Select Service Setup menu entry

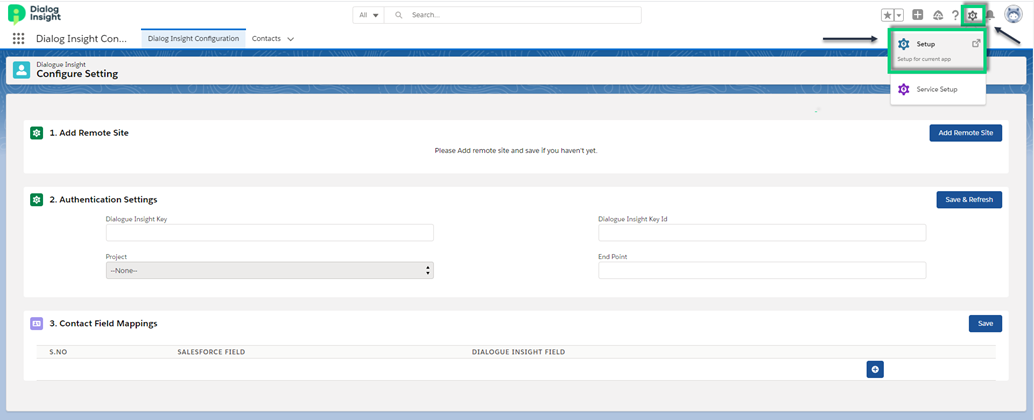click(937, 89)
